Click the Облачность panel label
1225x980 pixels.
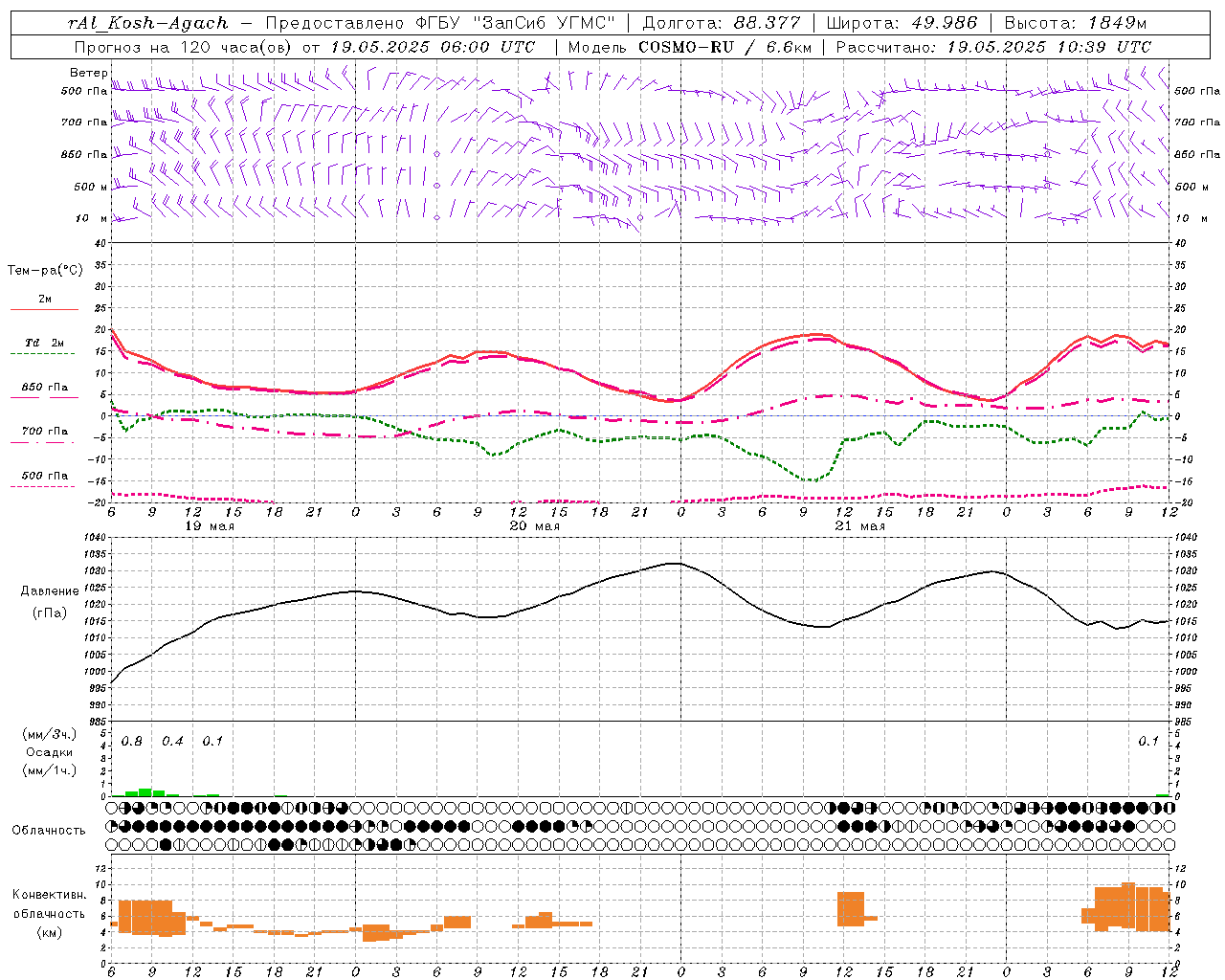(49, 831)
